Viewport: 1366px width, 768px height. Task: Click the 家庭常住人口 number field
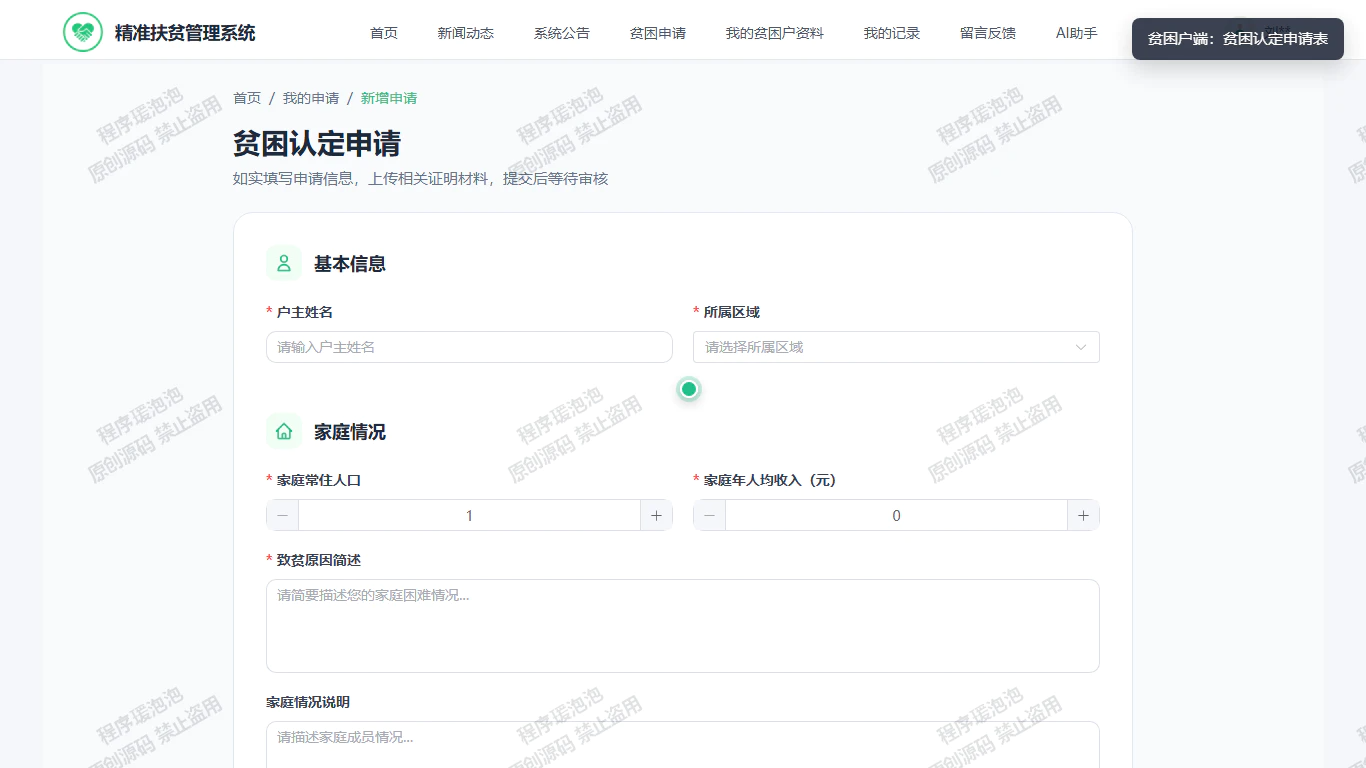point(469,515)
